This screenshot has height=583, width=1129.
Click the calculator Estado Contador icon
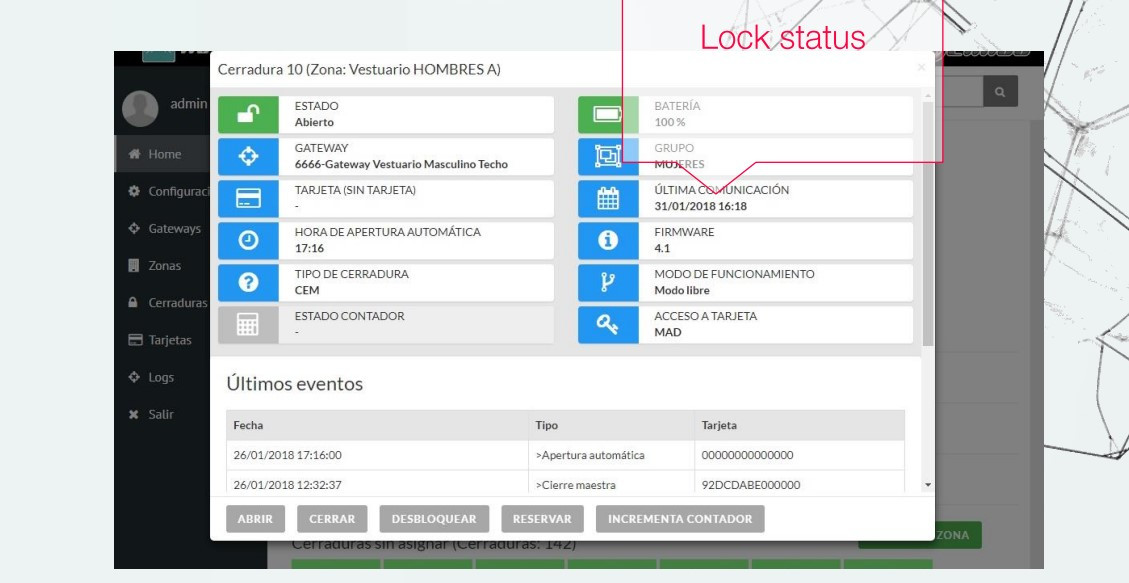point(248,325)
